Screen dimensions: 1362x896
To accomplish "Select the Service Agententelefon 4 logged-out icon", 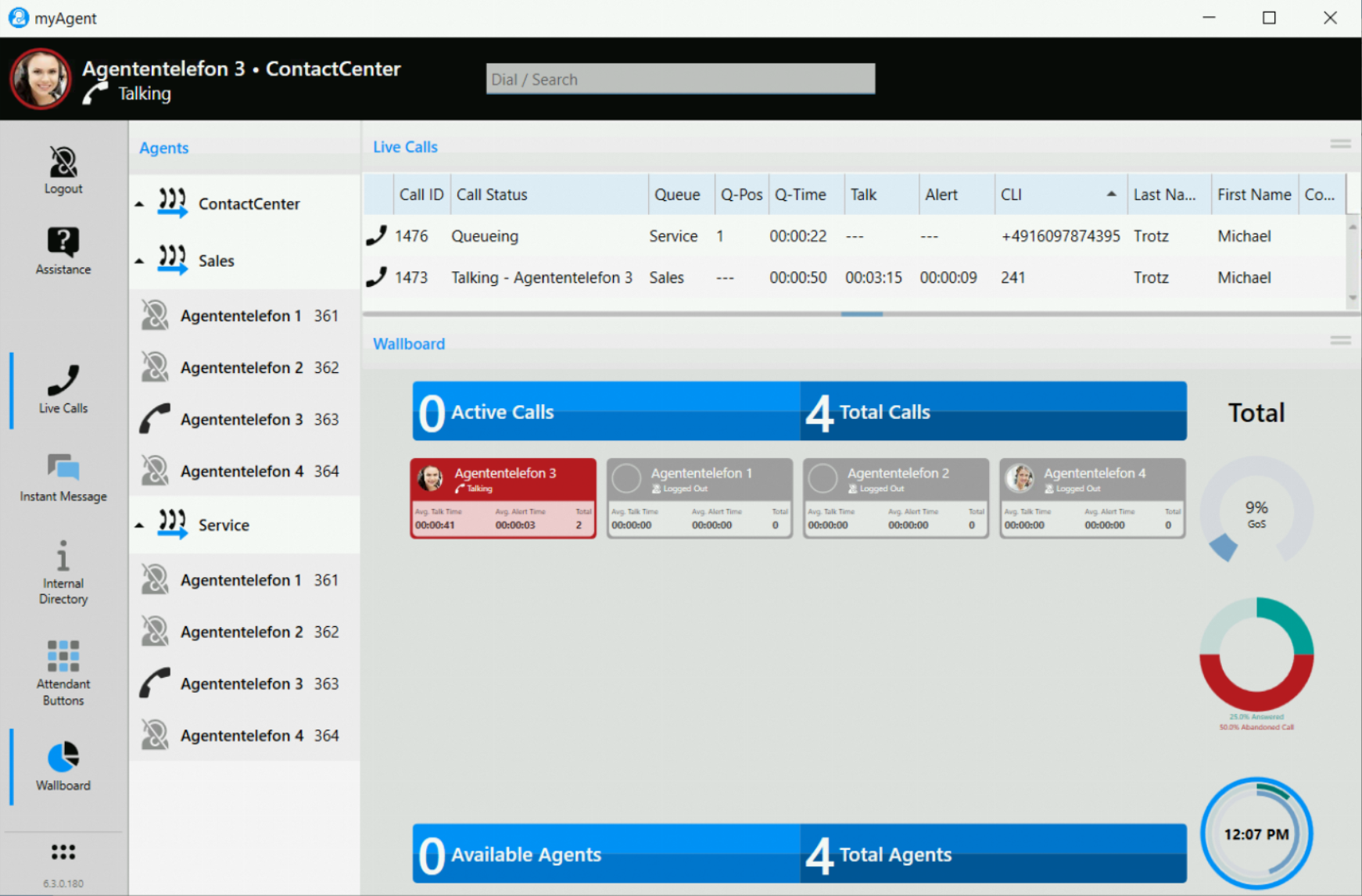I will tap(155, 736).
